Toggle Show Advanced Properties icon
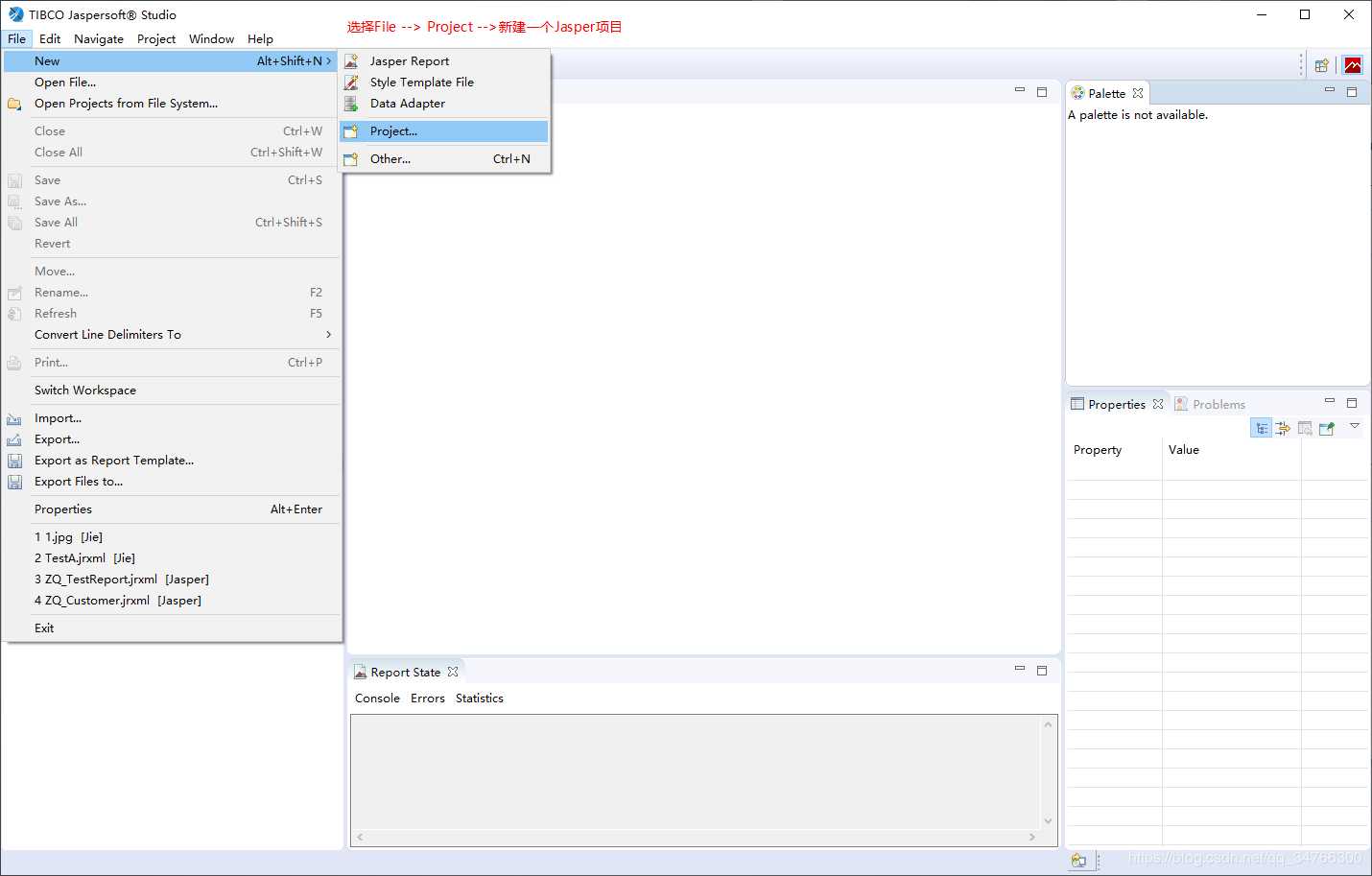This screenshot has height=876, width=1372. [x=1283, y=428]
